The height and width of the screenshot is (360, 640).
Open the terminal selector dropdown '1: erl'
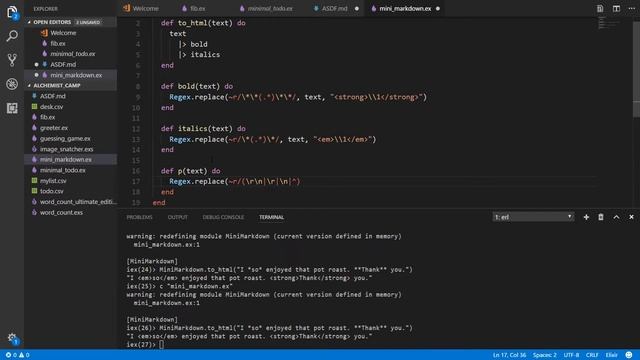[533, 217]
